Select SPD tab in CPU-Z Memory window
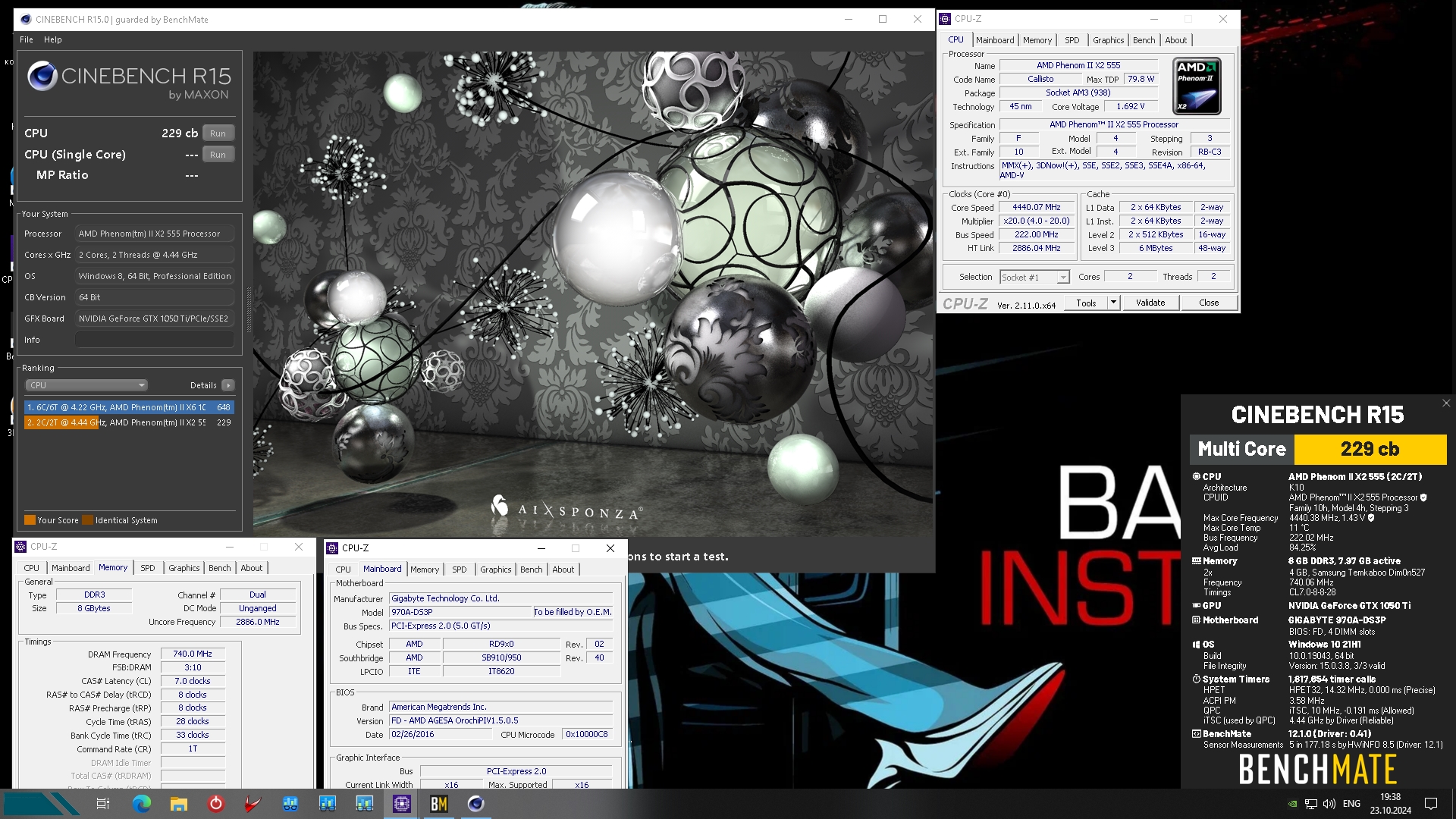Image resolution: width=1456 pixels, height=819 pixels. [x=148, y=568]
